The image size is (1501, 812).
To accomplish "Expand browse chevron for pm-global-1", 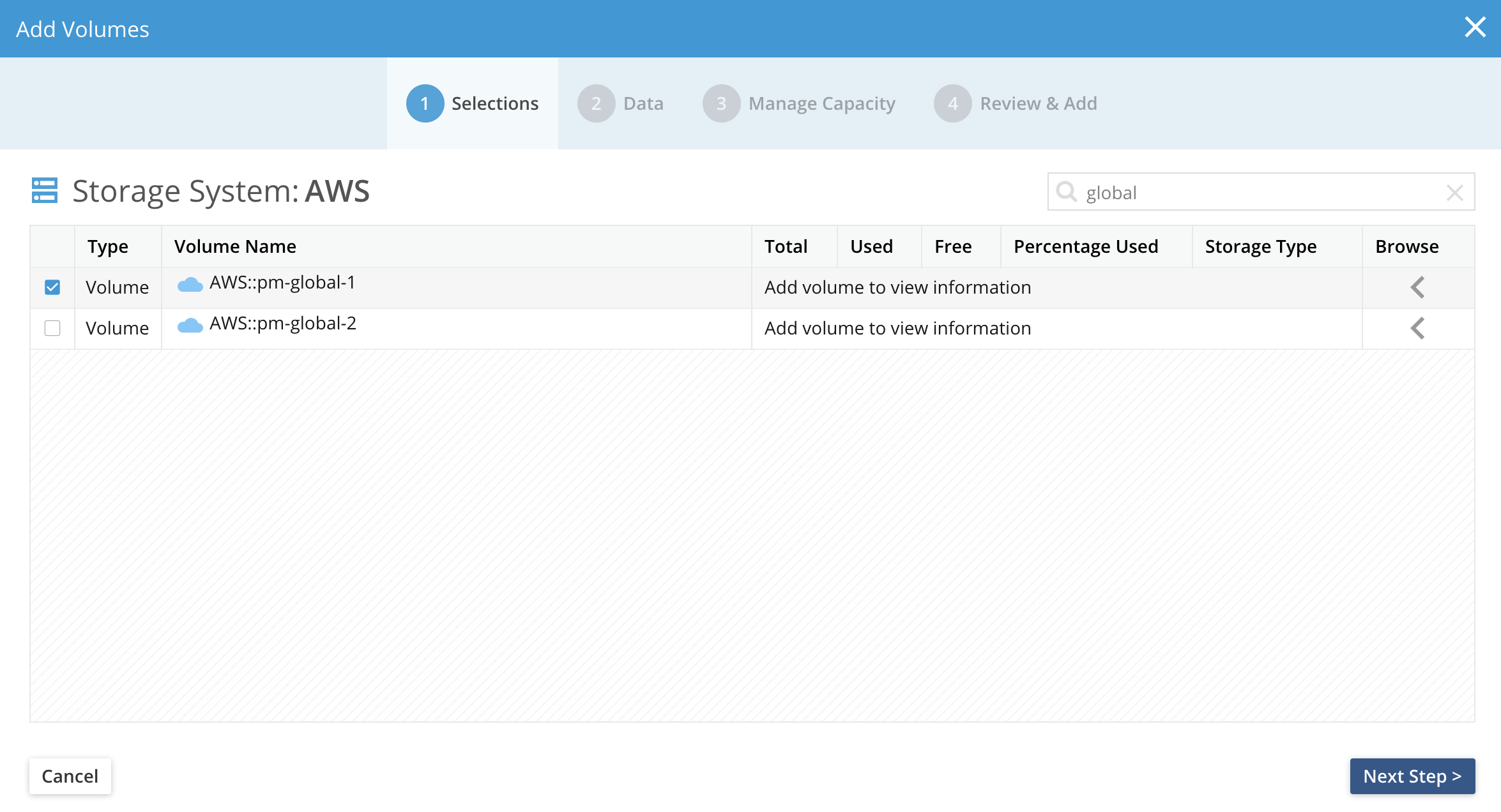I will (1417, 287).
